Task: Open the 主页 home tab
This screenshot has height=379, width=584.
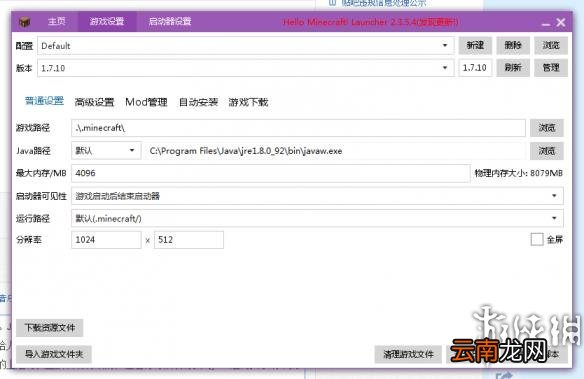Action: point(57,21)
